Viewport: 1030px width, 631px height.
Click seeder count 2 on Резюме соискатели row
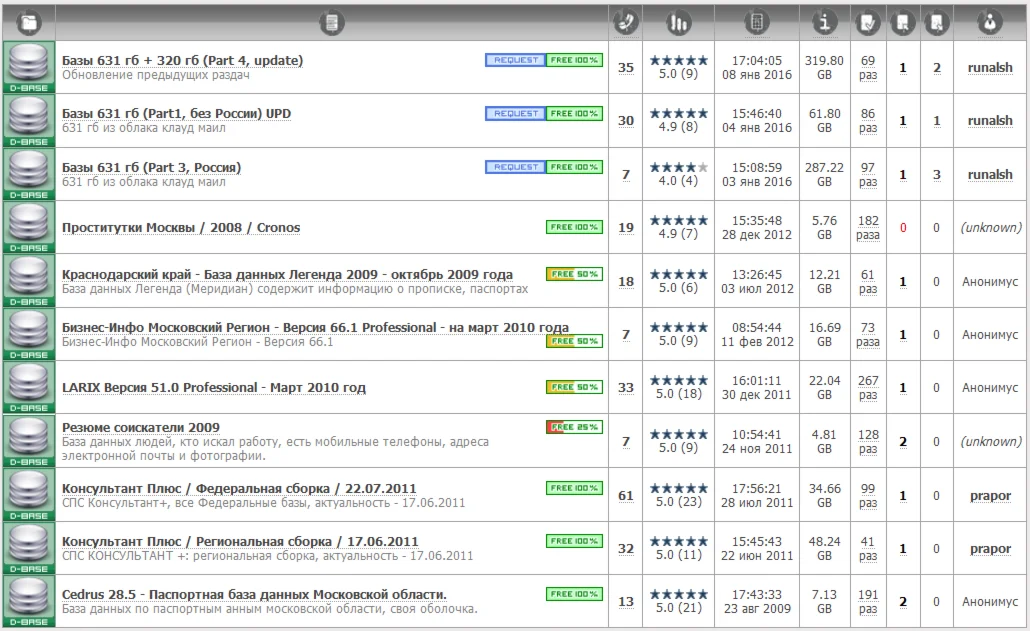pyautogui.click(x=903, y=442)
